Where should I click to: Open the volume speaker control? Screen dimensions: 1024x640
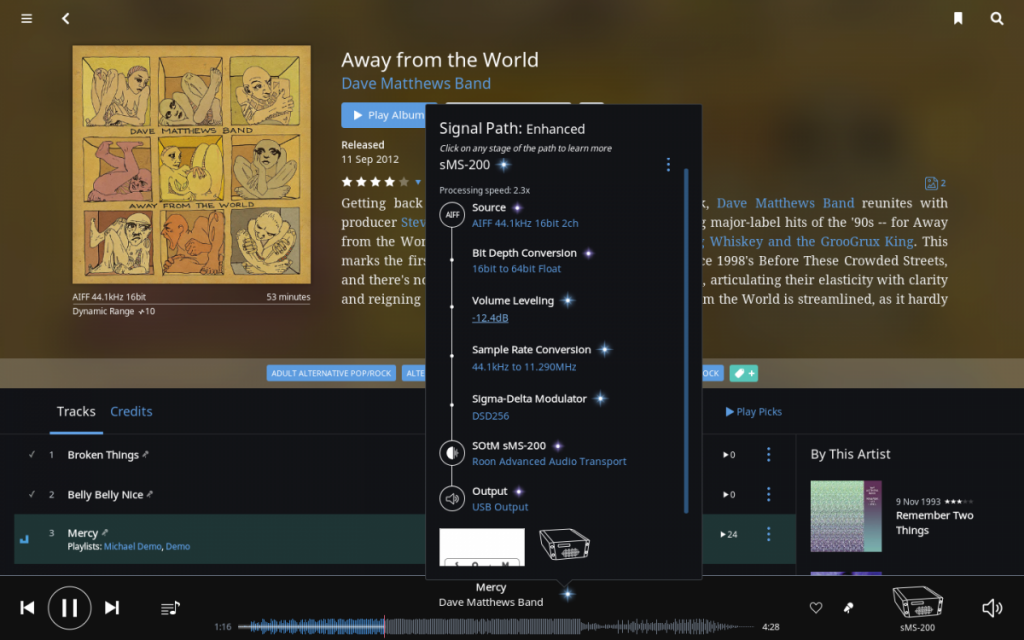(x=992, y=608)
